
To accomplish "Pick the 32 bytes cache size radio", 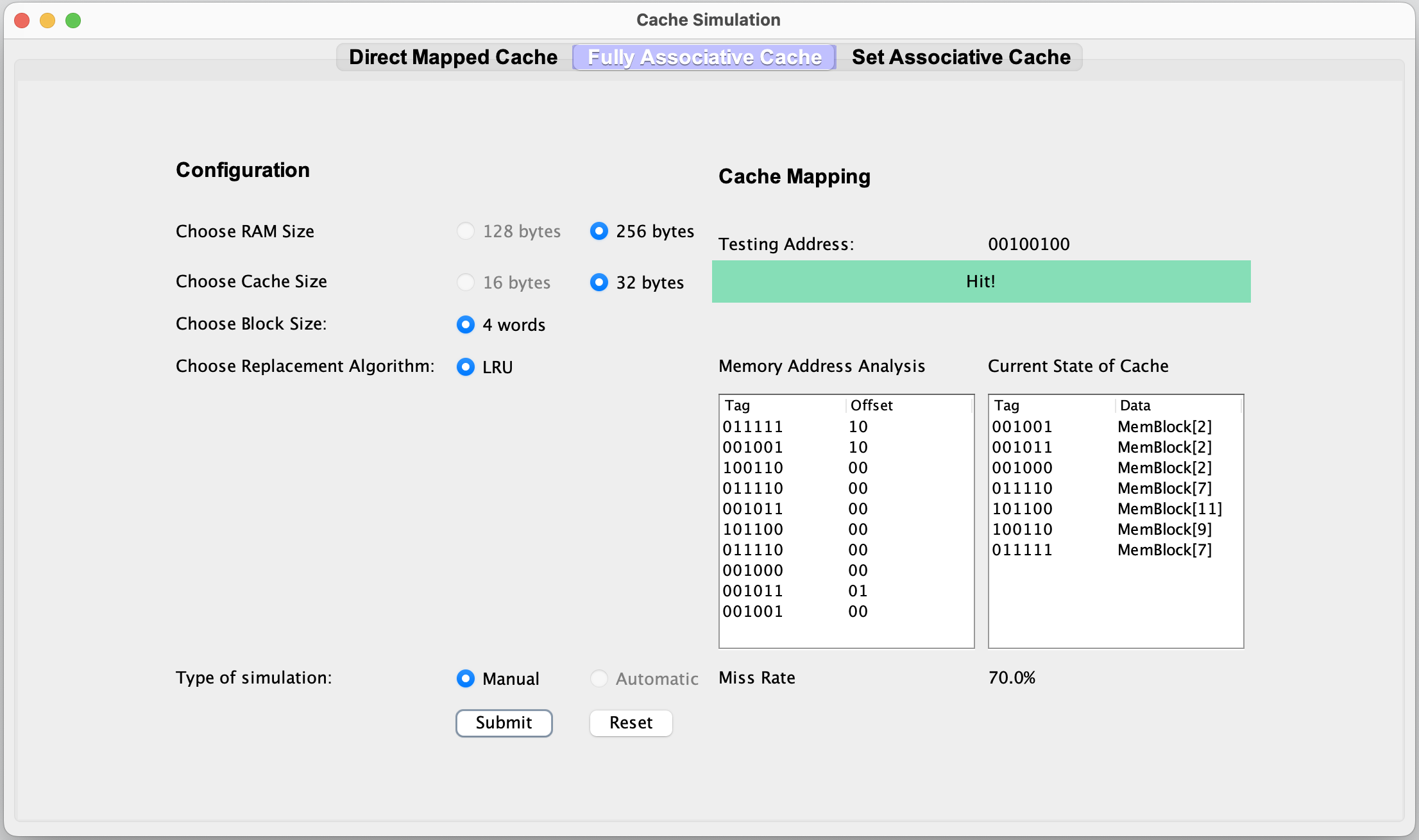I will pyautogui.click(x=599, y=282).
